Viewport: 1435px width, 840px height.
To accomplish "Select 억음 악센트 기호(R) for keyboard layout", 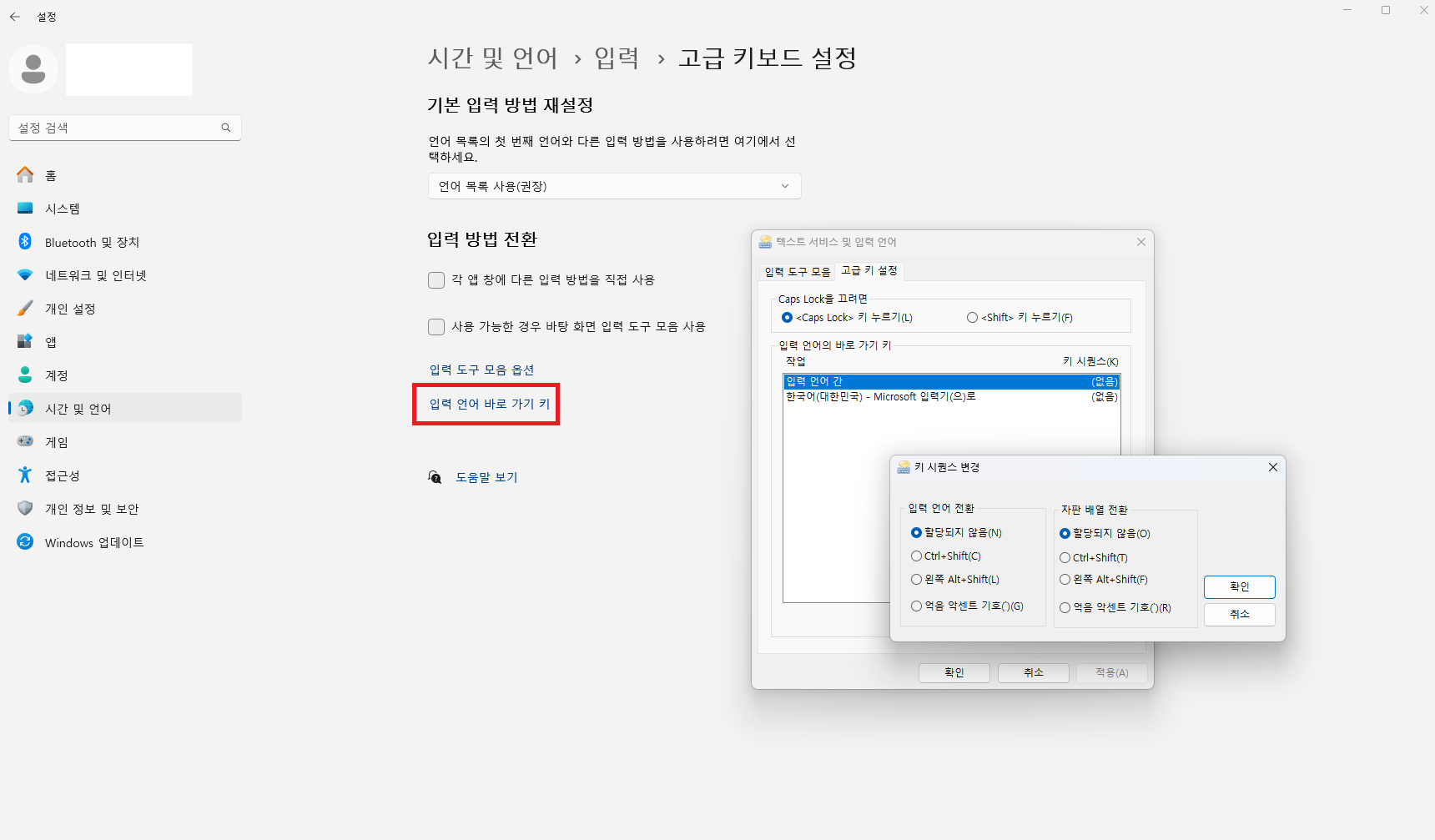I will (x=1065, y=608).
